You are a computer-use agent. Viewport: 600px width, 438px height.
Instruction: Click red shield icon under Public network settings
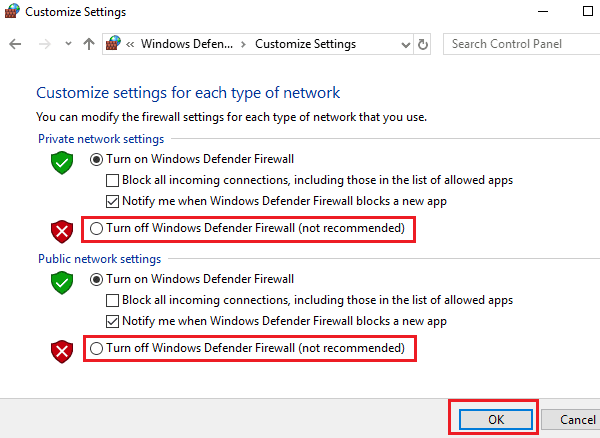click(x=62, y=350)
